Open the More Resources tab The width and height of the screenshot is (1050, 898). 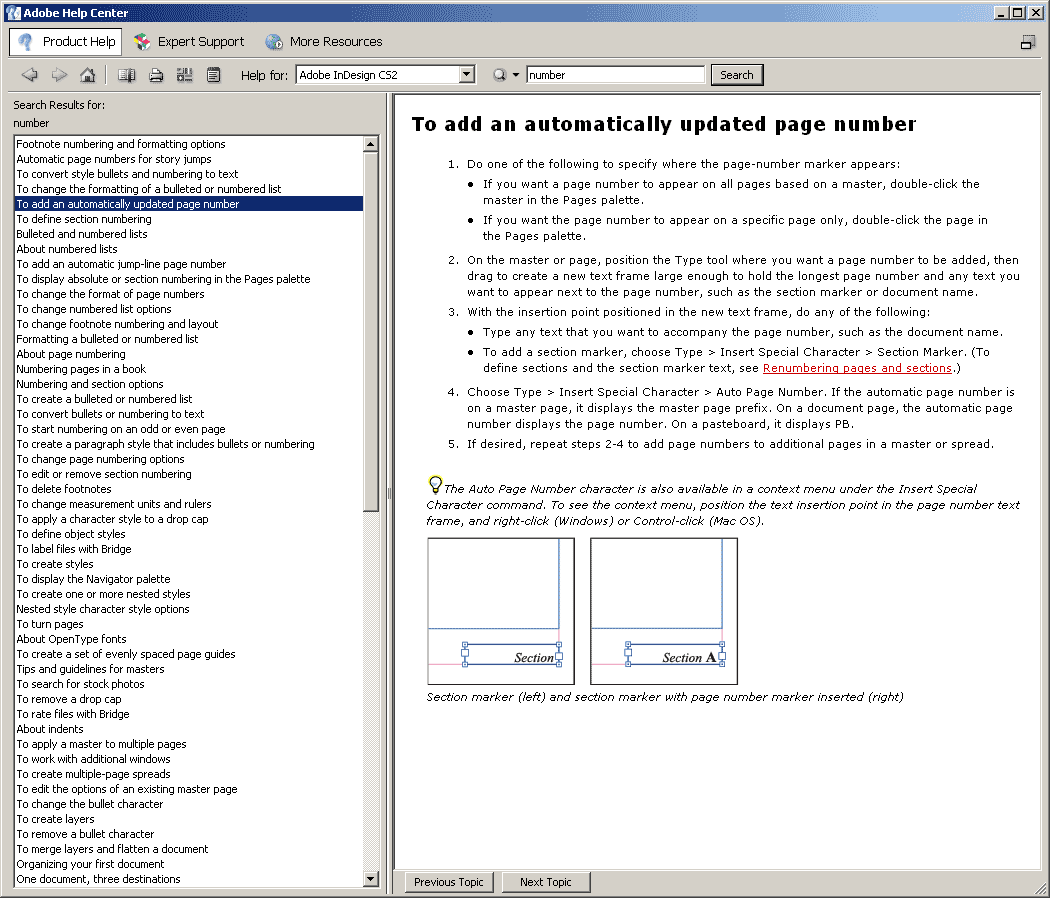(324, 42)
